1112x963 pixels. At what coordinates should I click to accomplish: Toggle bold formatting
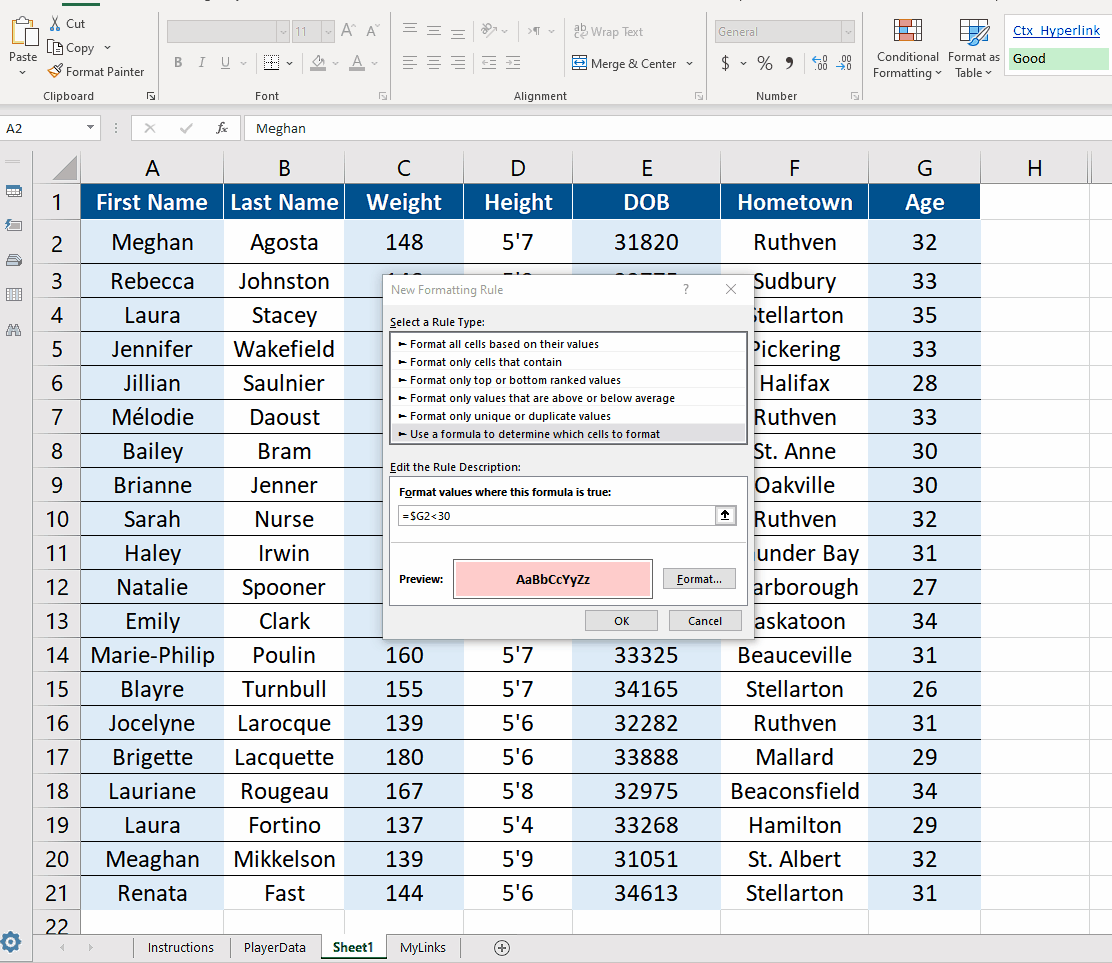[x=178, y=62]
